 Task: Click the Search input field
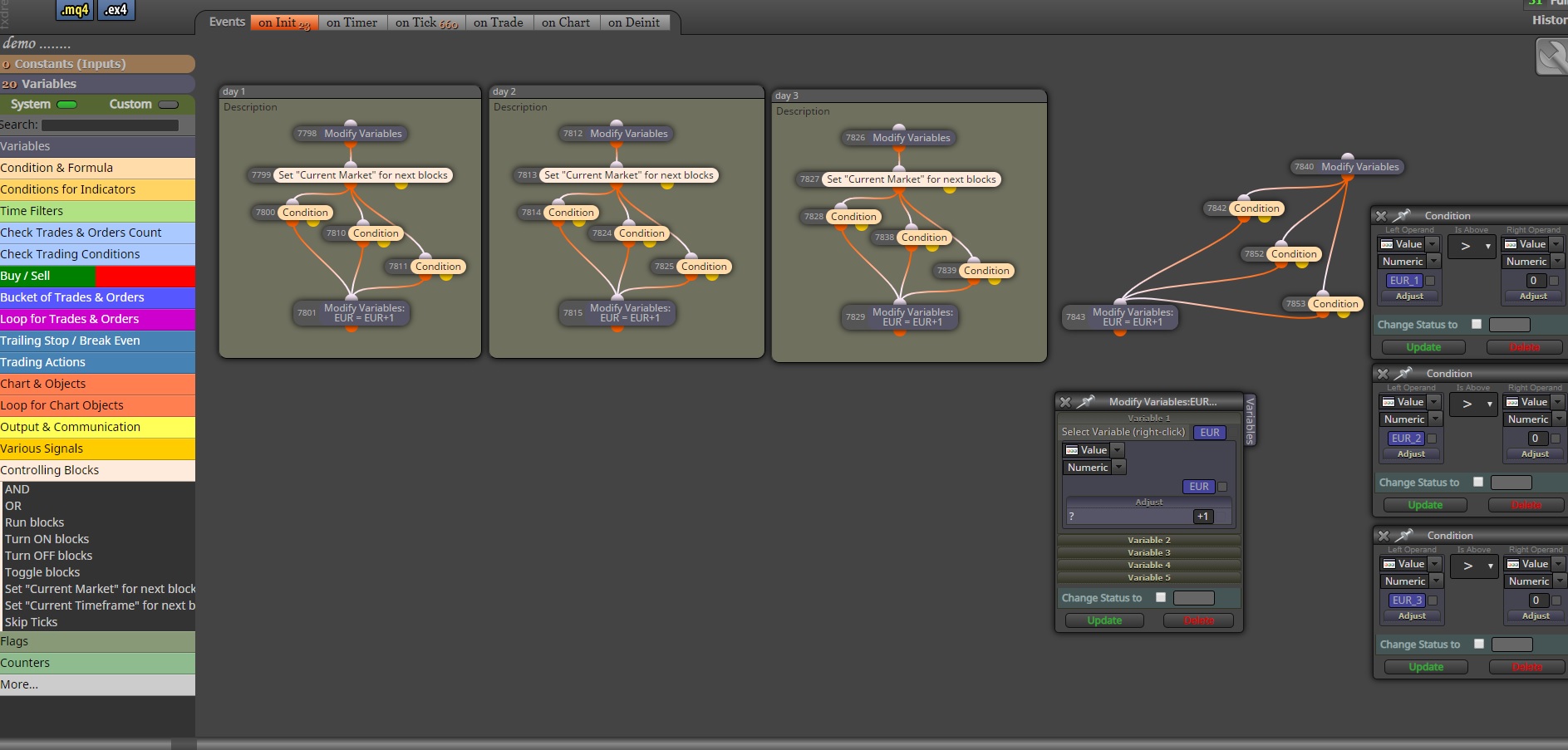click(x=111, y=125)
